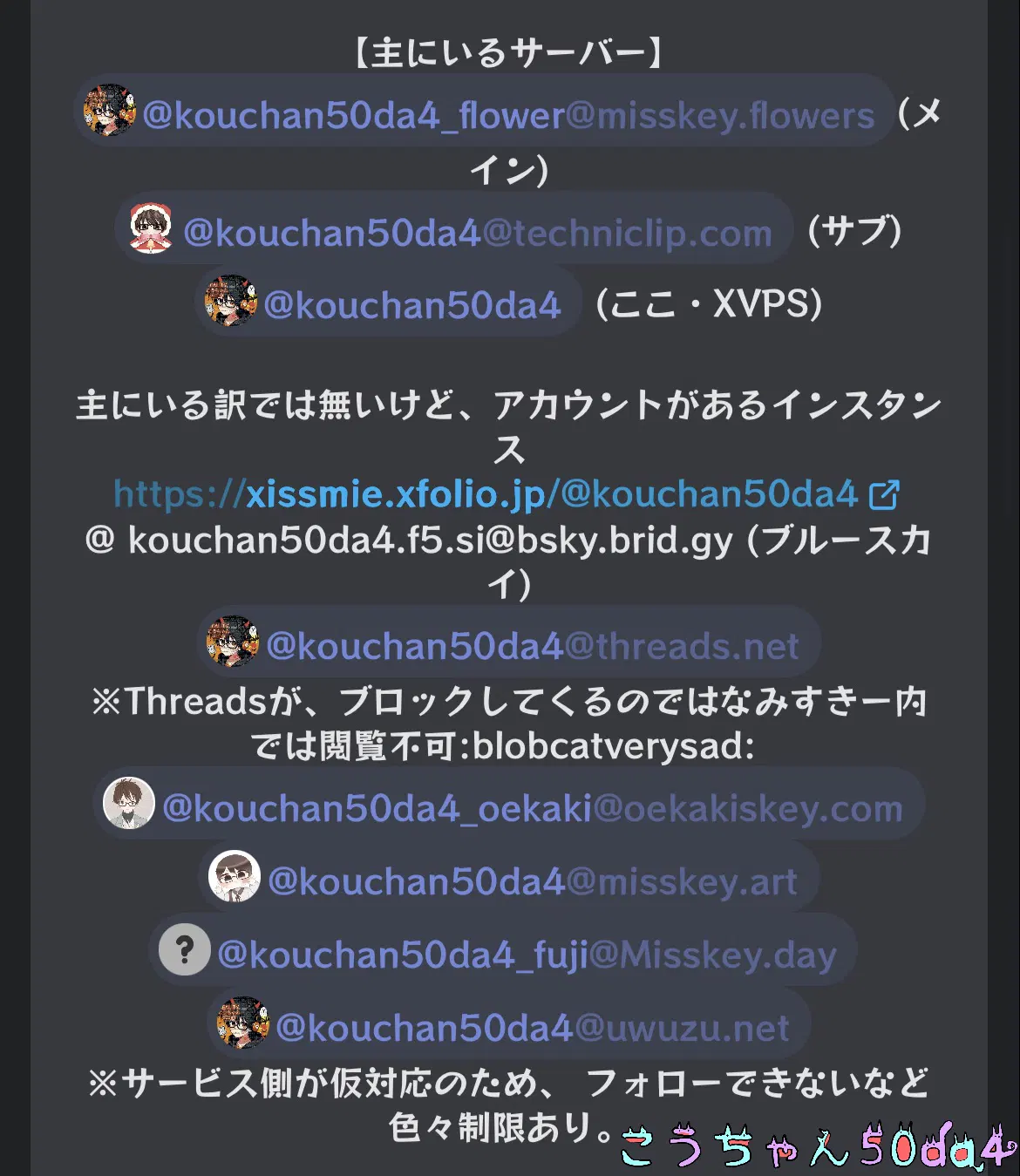Open the @kouchan50da4@threads.net mention
The image size is (1020, 1176).
coord(509,642)
